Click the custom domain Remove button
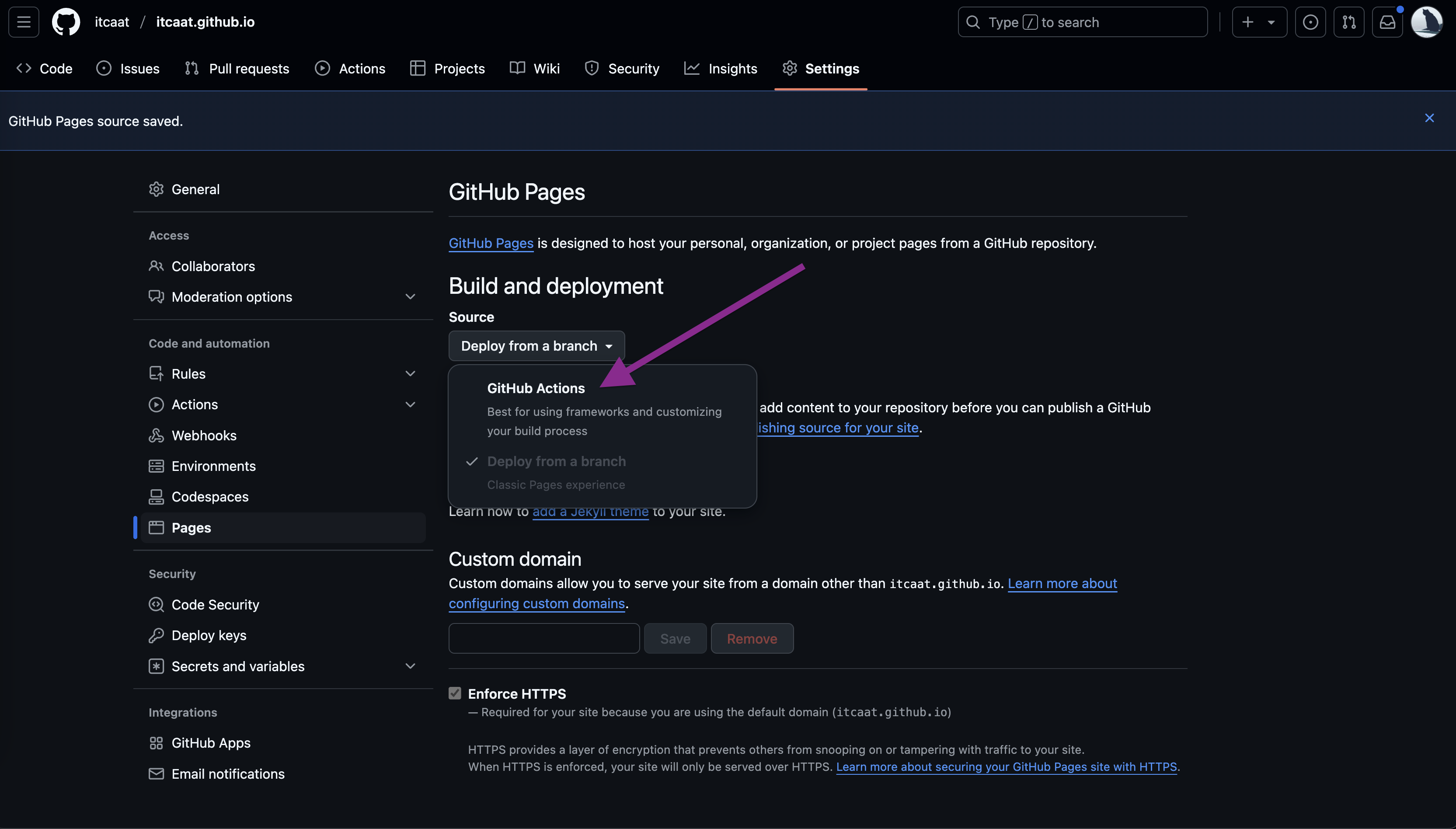Image resolution: width=1456 pixels, height=829 pixels. tap(751, 638)
